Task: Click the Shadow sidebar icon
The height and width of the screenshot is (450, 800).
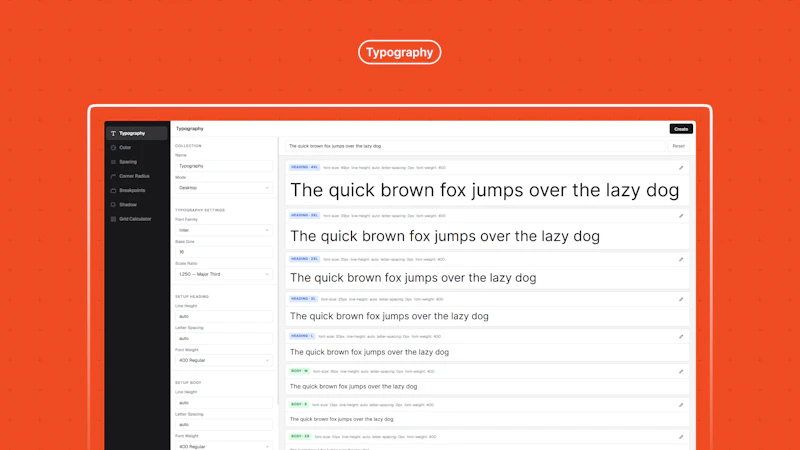Action: [x=113, y=205]
